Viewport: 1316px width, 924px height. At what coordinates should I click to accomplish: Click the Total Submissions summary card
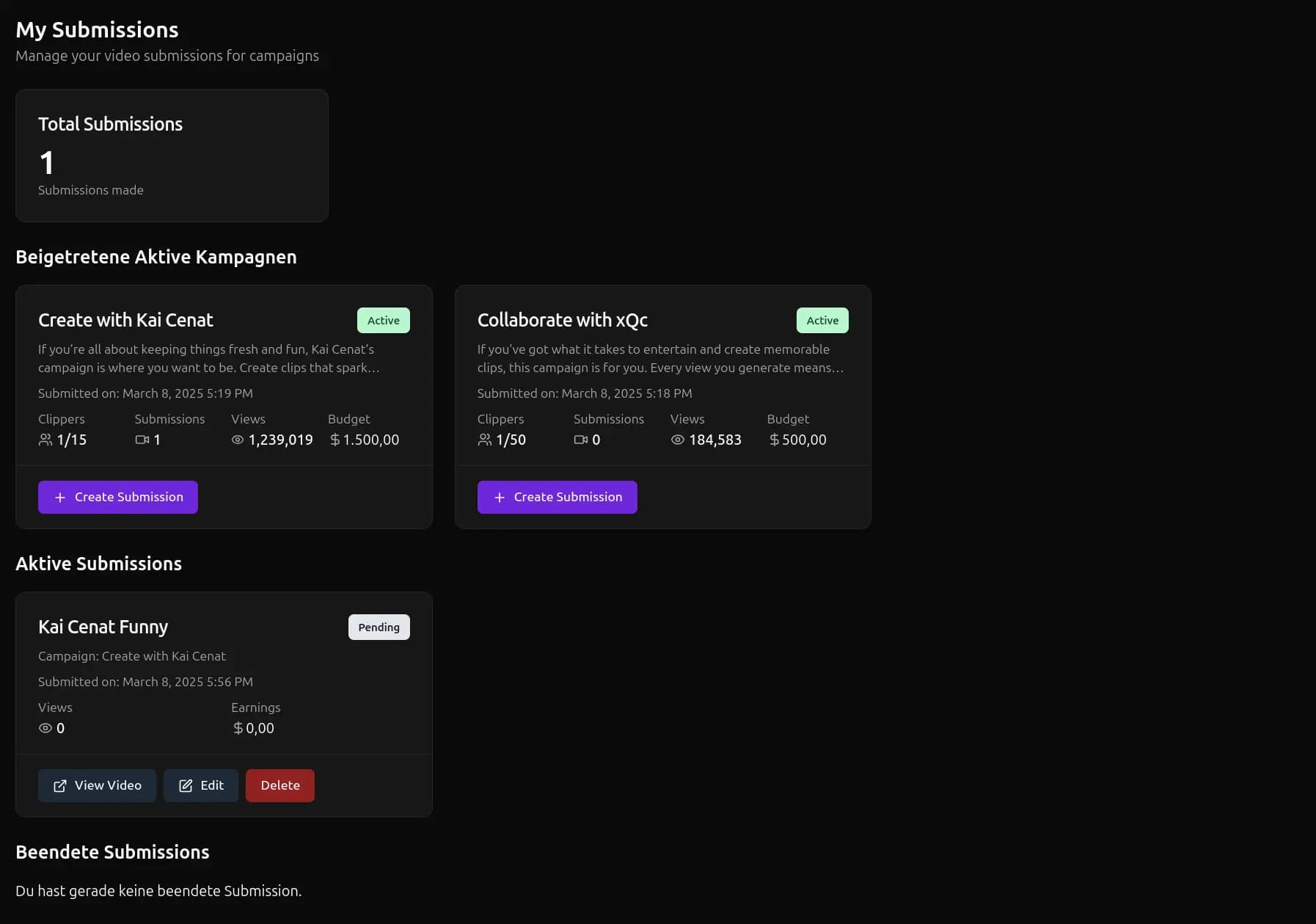pos(172,156)
